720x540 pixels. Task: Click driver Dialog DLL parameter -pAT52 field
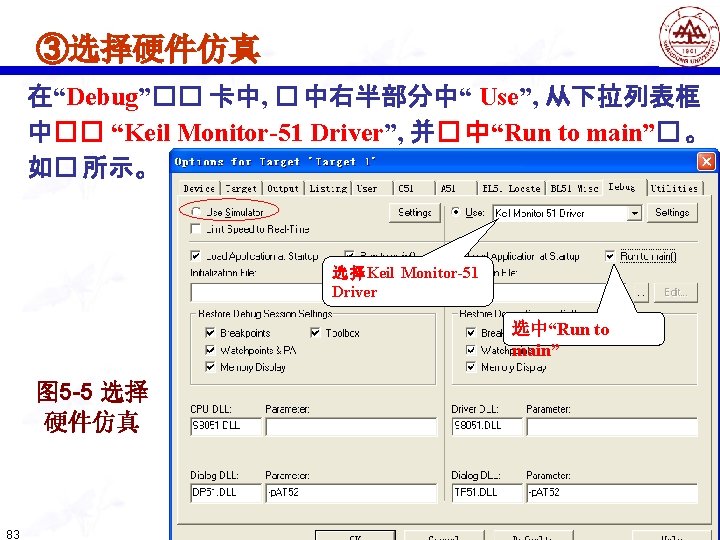click(612, 493)
